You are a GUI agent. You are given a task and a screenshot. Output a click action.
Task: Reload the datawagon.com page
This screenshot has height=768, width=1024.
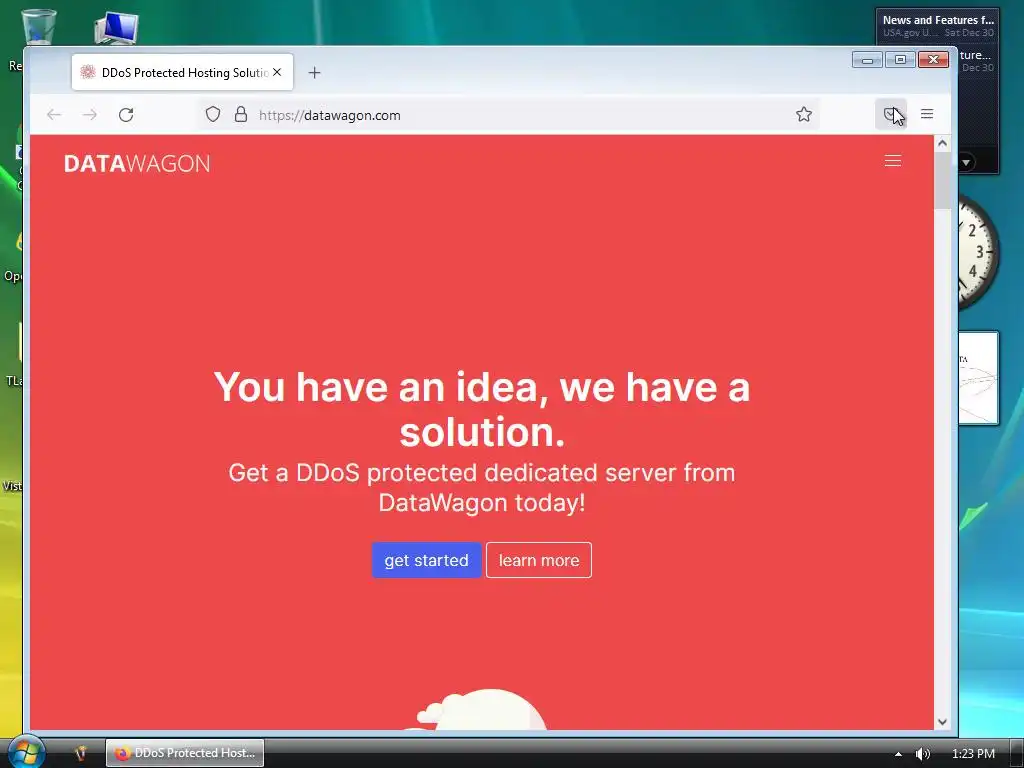(126, 115)
